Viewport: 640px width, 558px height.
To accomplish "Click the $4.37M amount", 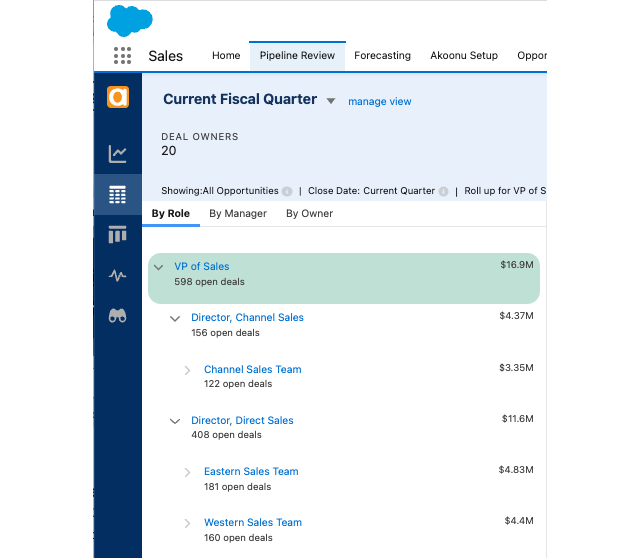I will (516, 316).
